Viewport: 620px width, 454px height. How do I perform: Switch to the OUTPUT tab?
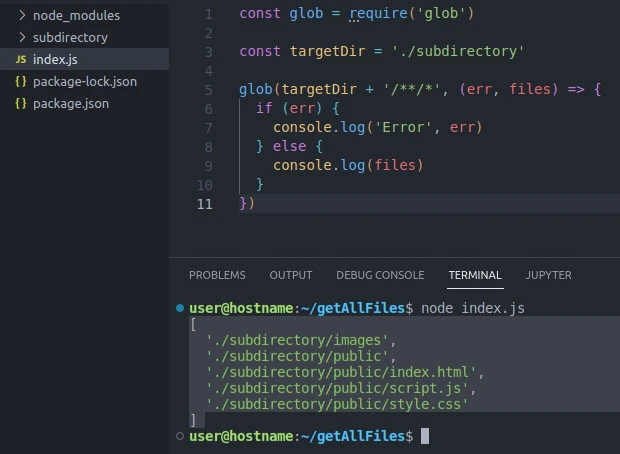291,275
